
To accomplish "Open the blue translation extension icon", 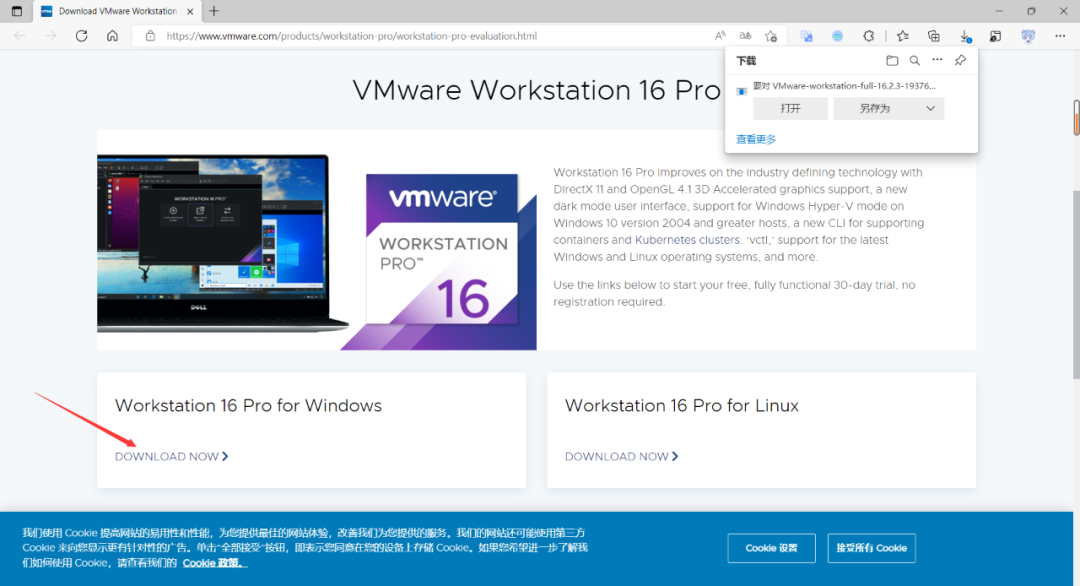I will pos(807,36).
